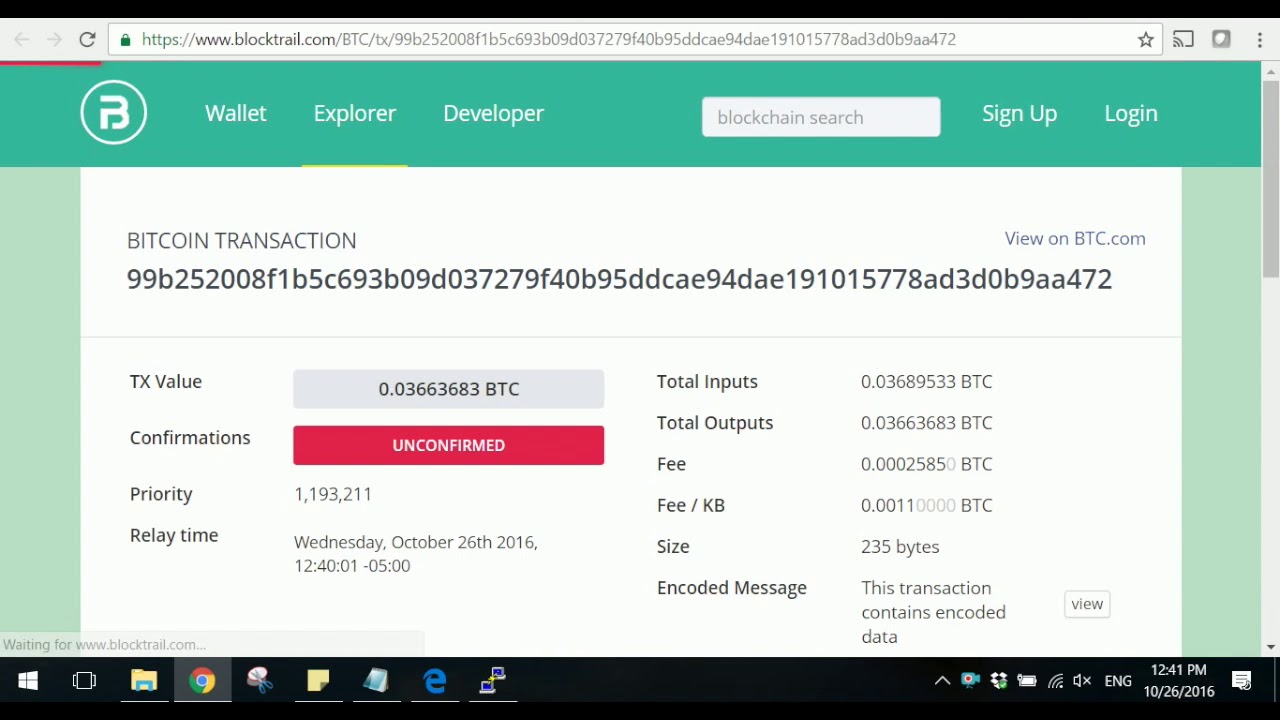1280x720 pixels.
Task: Click the Priority value 1,193,211
Action: coord(333,494)
